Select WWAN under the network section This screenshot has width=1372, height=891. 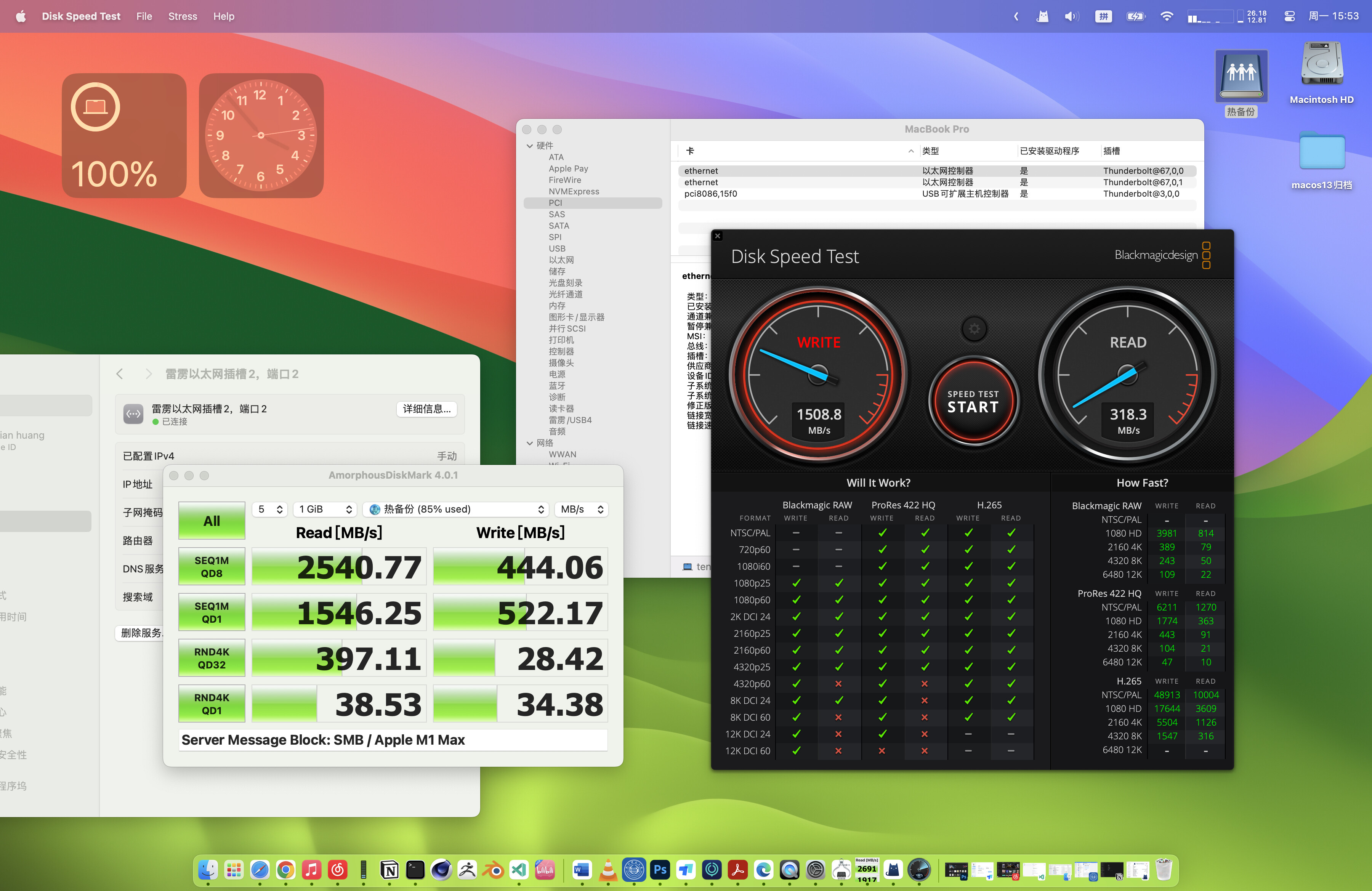coord(562,454)
